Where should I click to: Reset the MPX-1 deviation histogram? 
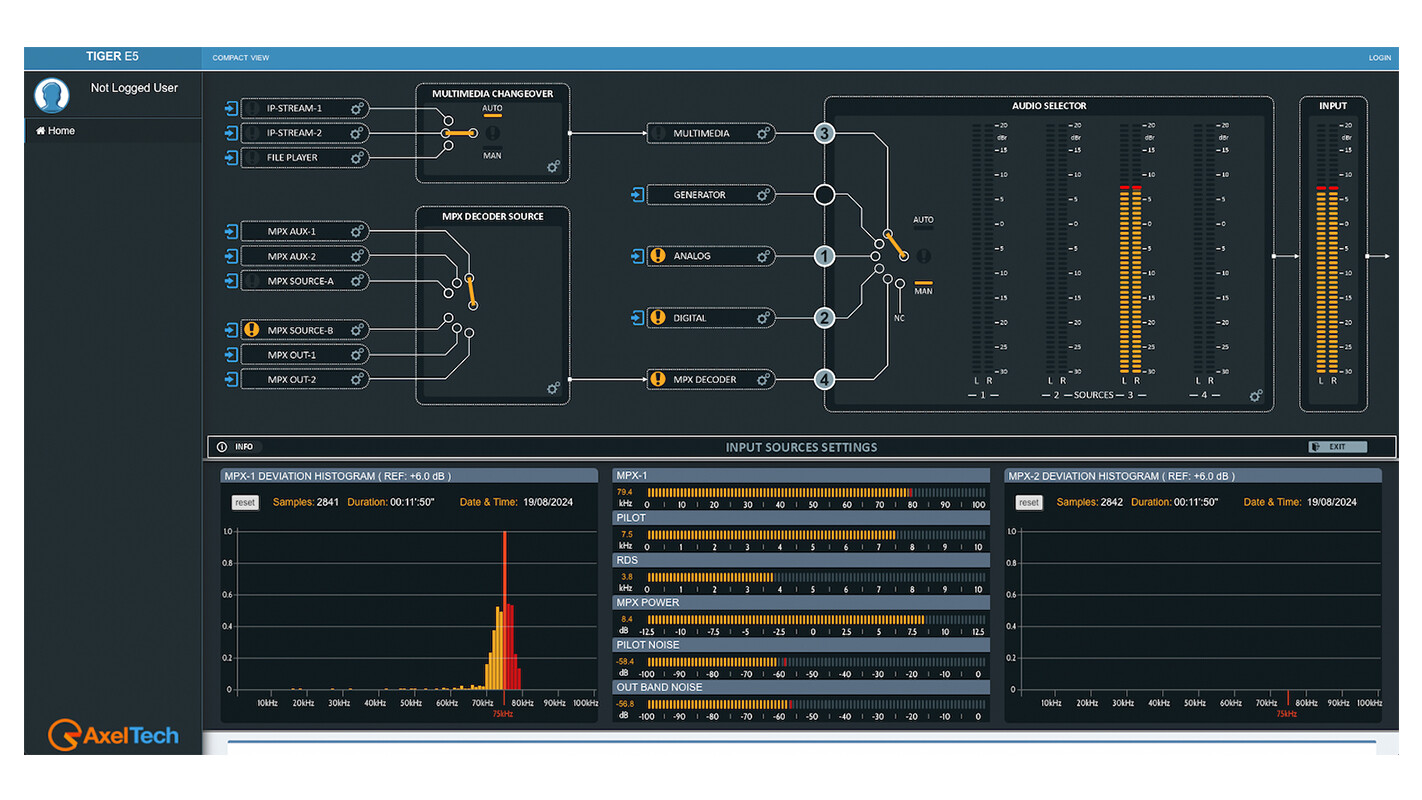(245, 503)
